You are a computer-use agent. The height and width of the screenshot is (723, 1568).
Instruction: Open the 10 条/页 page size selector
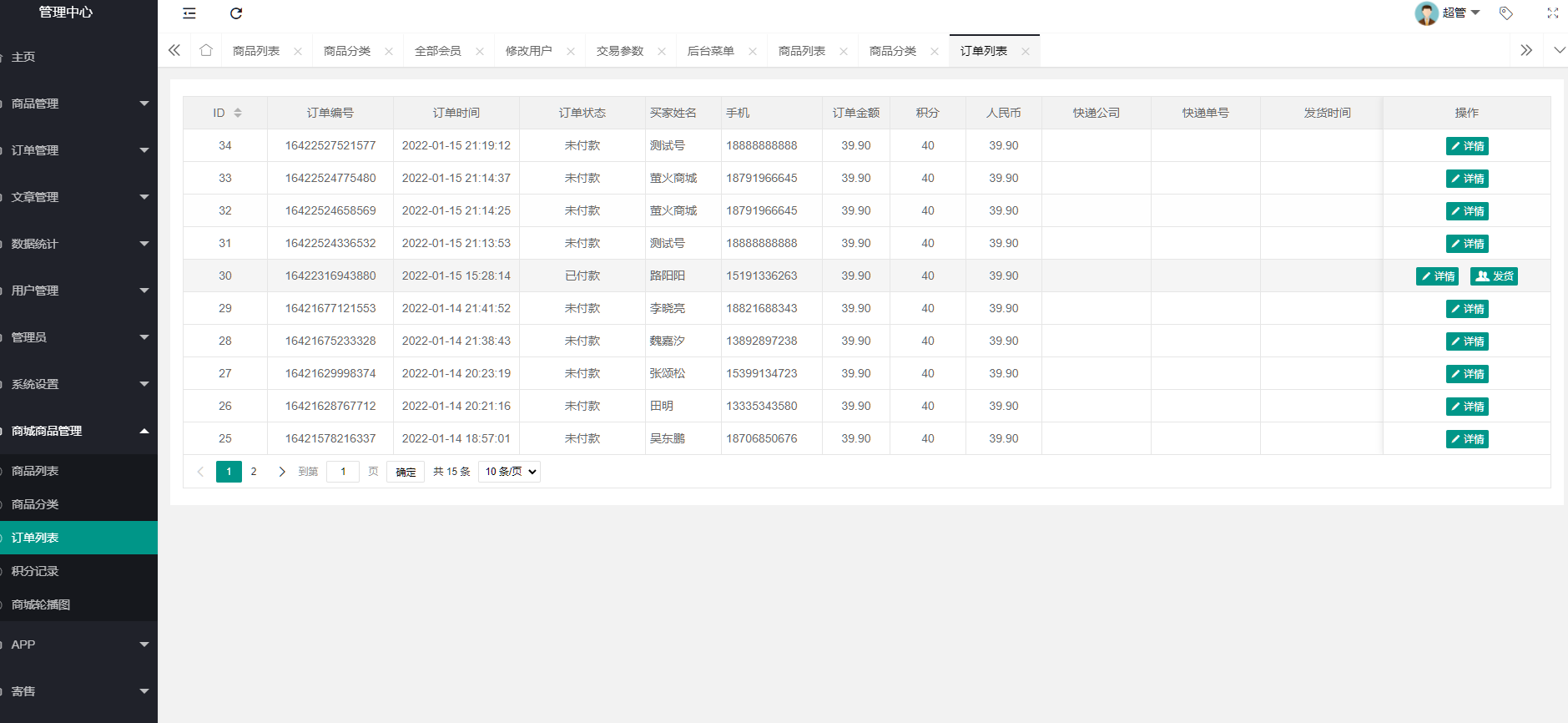click(509, 472)
